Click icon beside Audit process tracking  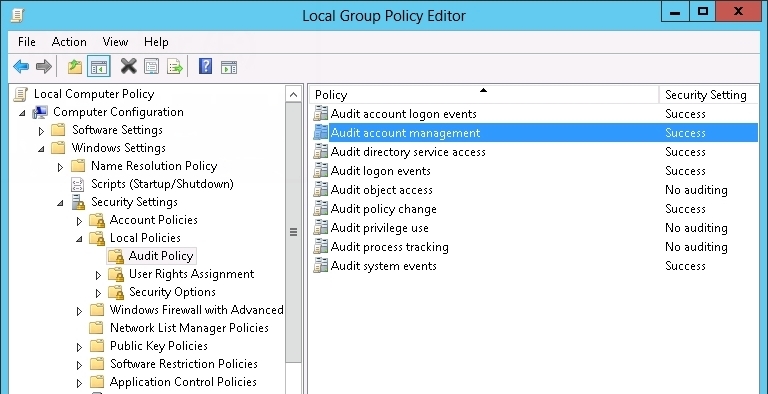click(x=320, y=247)
